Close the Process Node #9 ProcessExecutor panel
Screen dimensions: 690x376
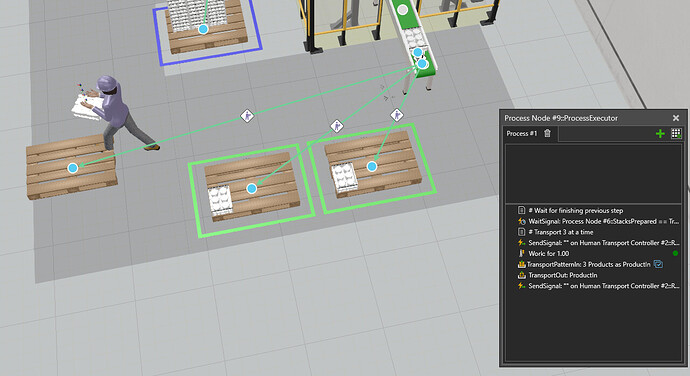[676, 118]
